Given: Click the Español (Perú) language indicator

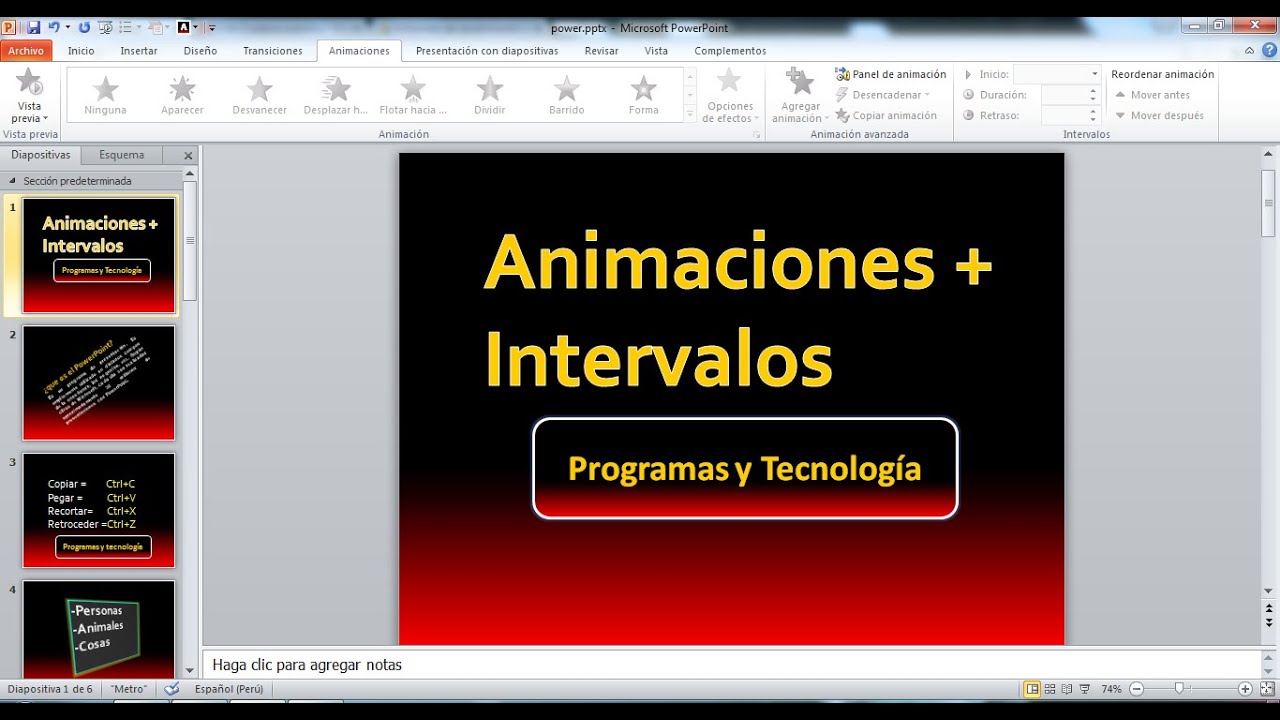Looking at the screenshot, I should 229,689.
